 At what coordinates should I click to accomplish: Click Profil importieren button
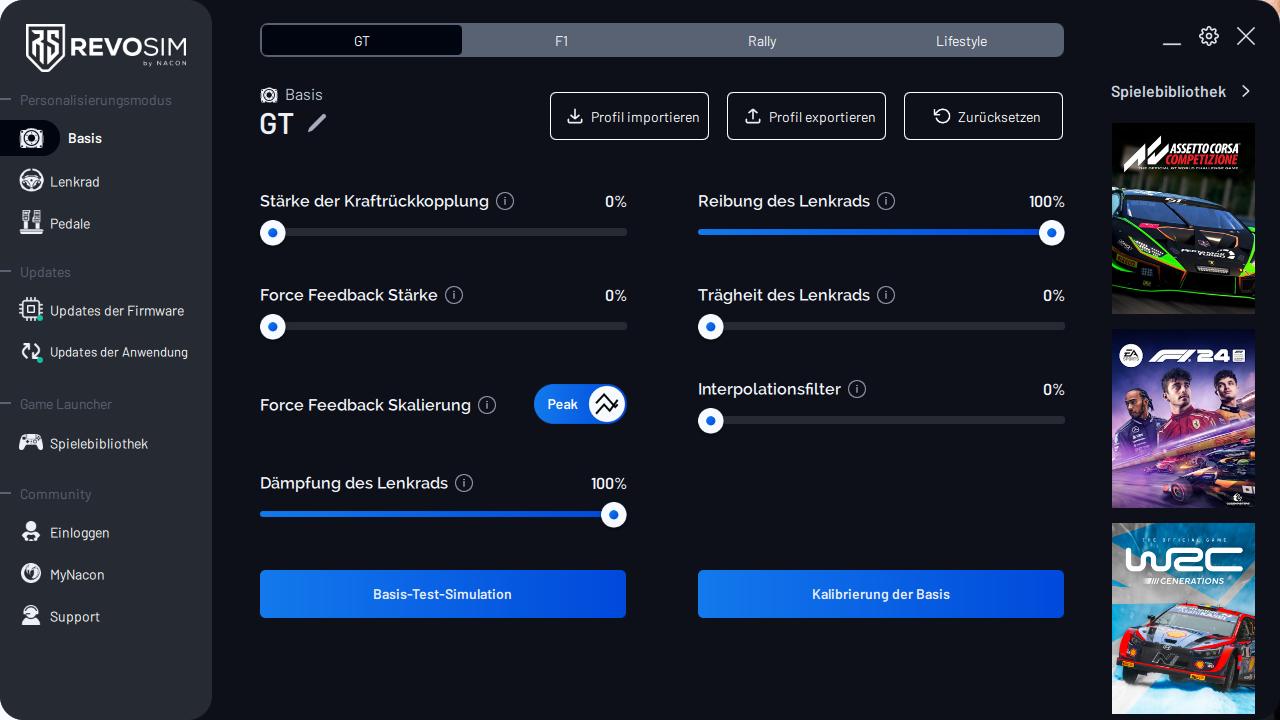(629, 116)
